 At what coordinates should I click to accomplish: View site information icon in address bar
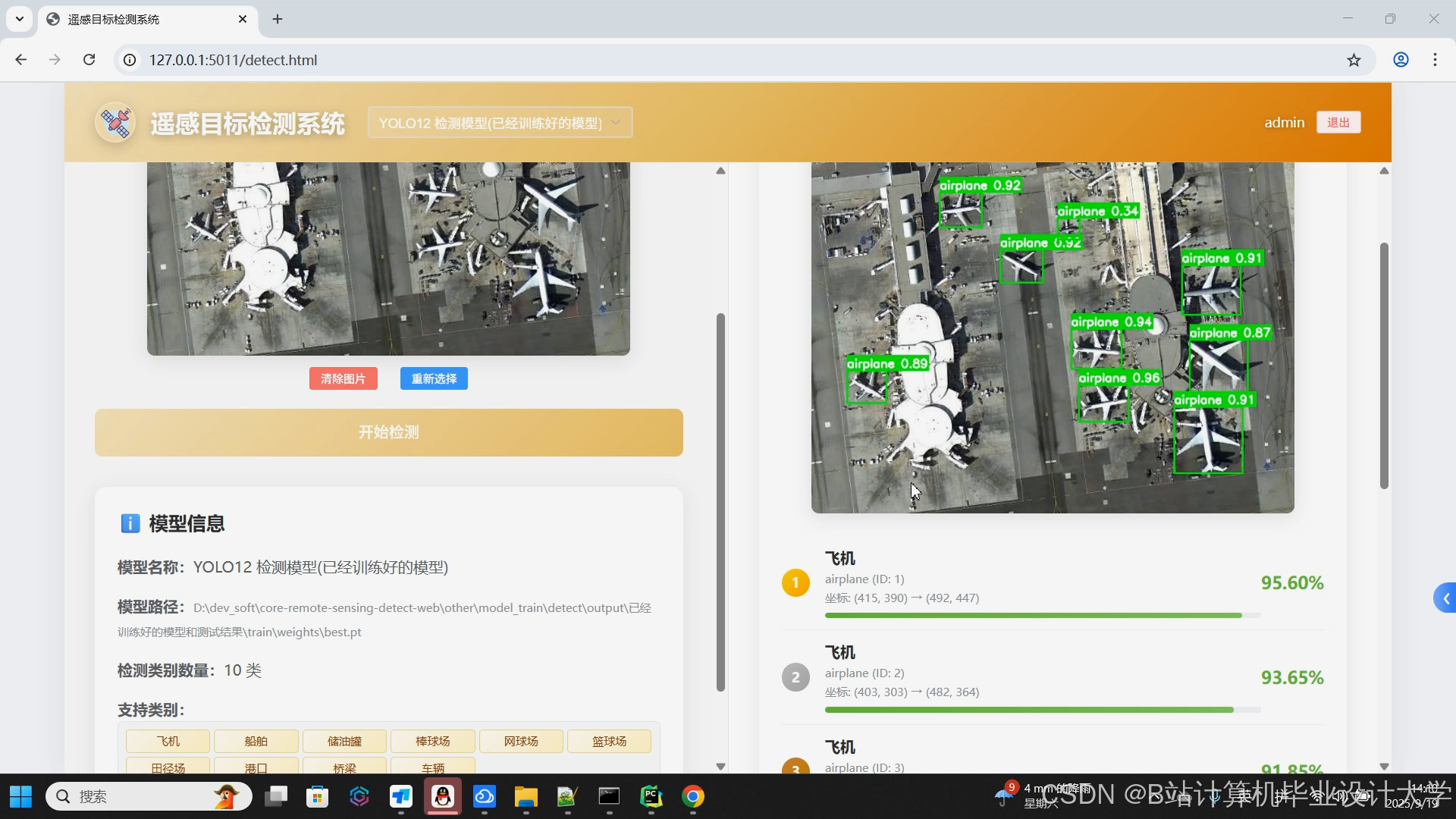(x=130, y=60)
